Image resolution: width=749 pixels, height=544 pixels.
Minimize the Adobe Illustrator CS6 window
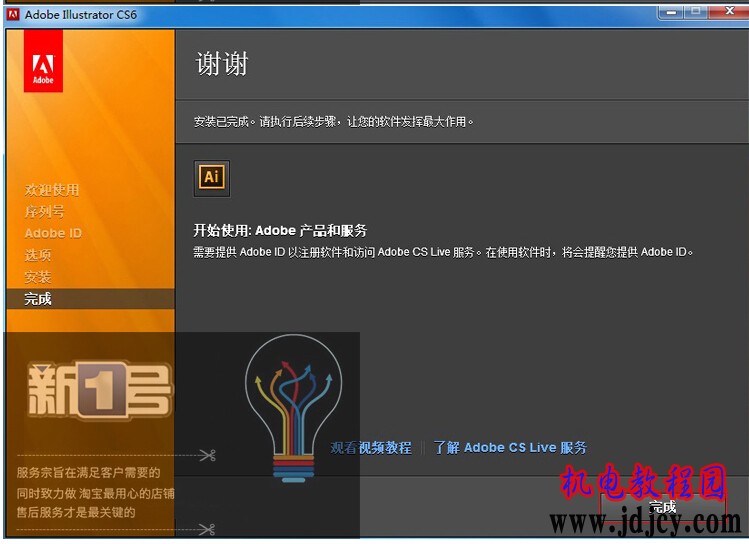click(x=671, y=11)
